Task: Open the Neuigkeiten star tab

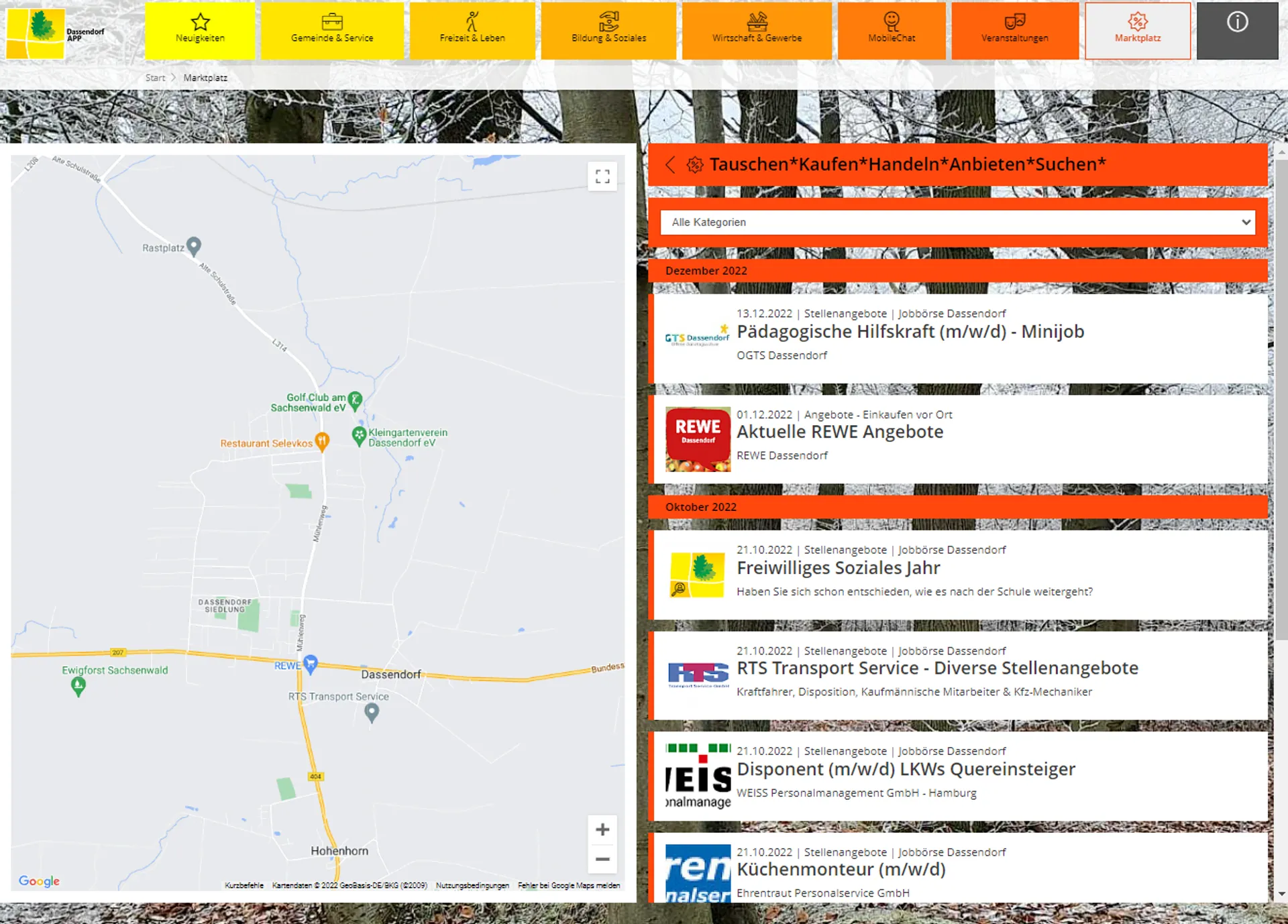Action: pos(200,30)
